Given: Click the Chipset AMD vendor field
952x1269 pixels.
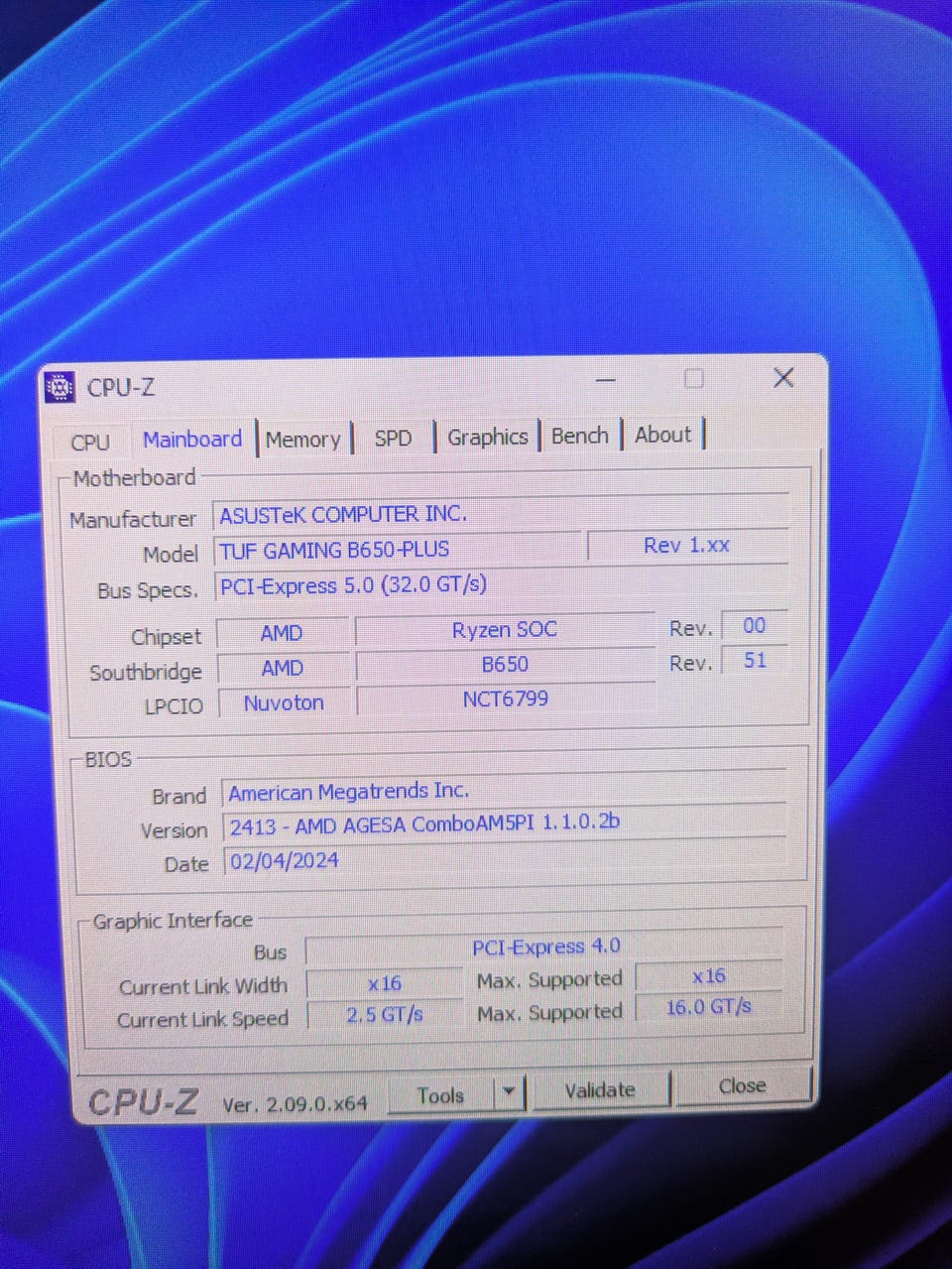Looking at the screenshot, I should [283, 633].
